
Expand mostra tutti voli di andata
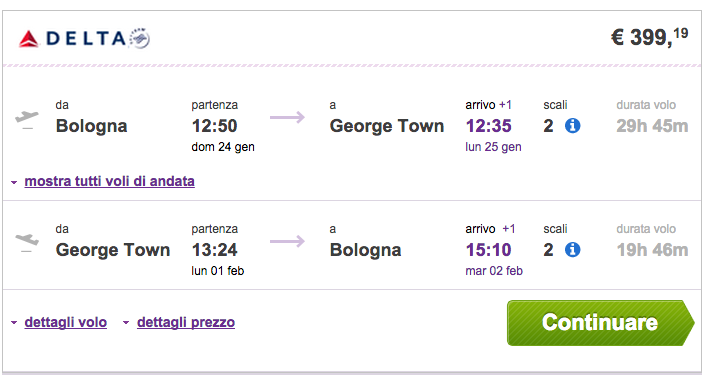pyautogui.click(x=109, y=181)
